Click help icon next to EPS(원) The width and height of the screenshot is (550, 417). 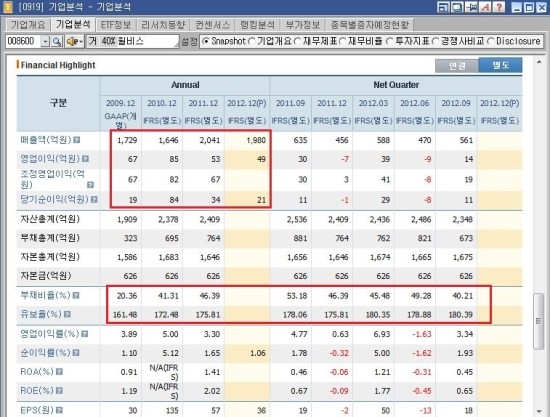click(x=59, y=410)
